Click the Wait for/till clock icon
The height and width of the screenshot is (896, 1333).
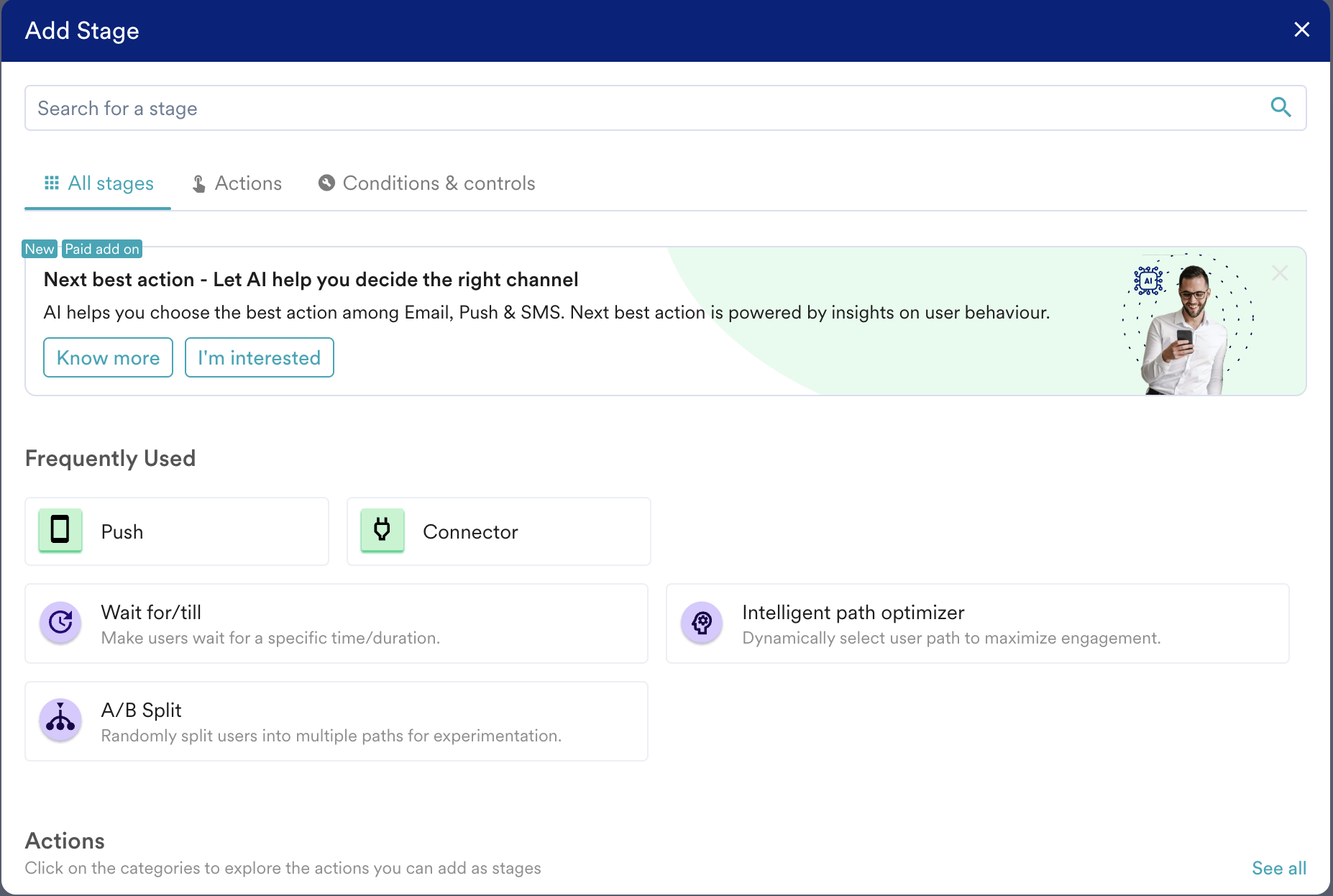(x=60, y=622)
